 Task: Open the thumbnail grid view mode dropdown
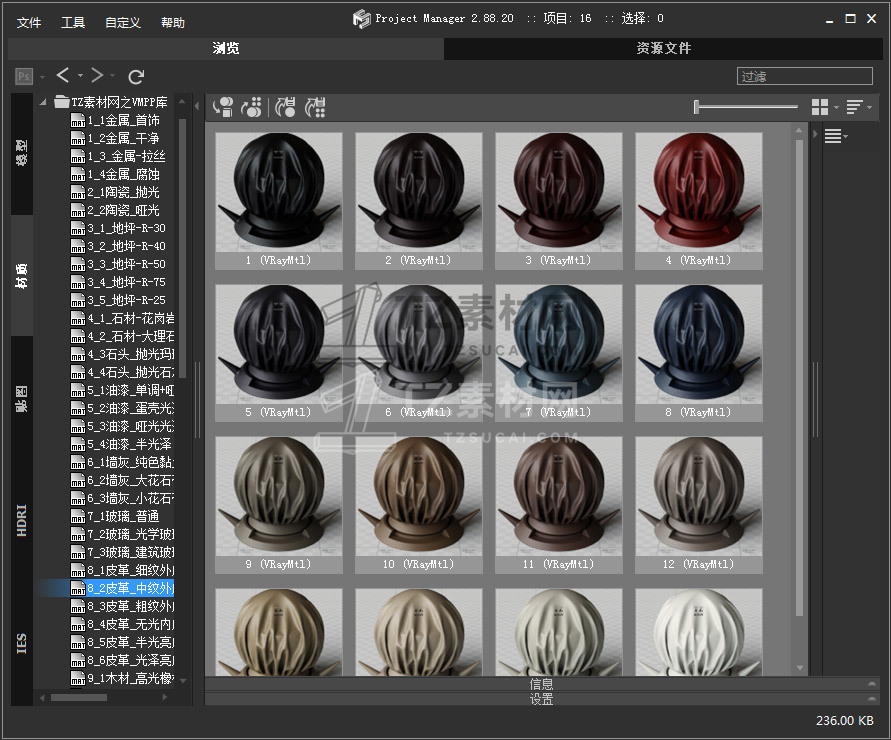pos(824,107)
